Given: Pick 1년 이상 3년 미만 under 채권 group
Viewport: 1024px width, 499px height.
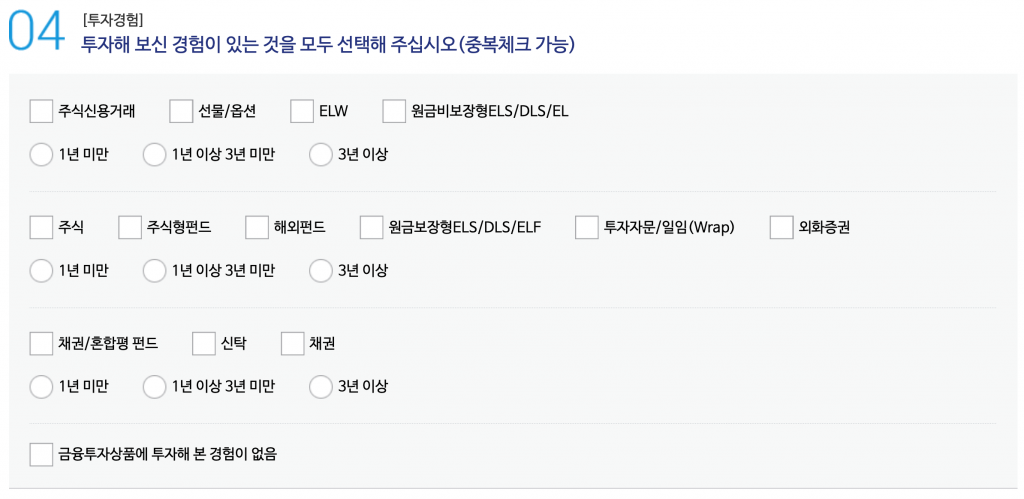Looking at the screenshot, I should click(154, 387).
